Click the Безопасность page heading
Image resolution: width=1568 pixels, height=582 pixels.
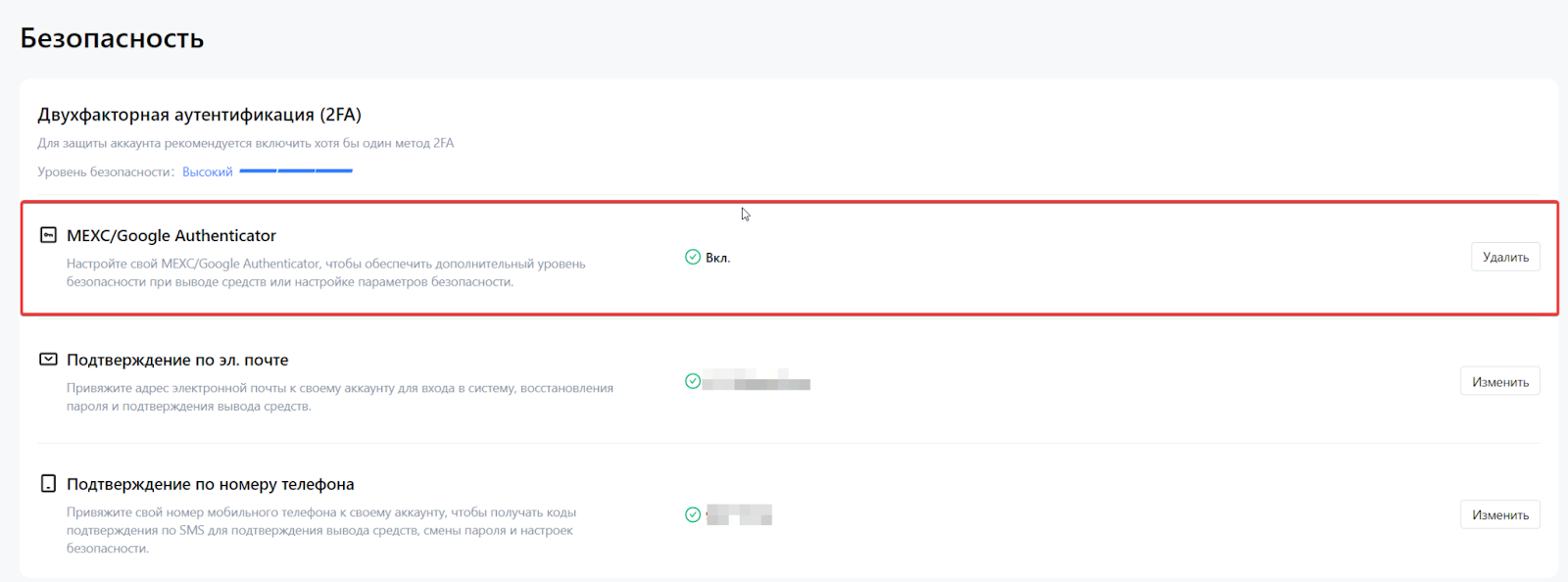coord(112,38)
